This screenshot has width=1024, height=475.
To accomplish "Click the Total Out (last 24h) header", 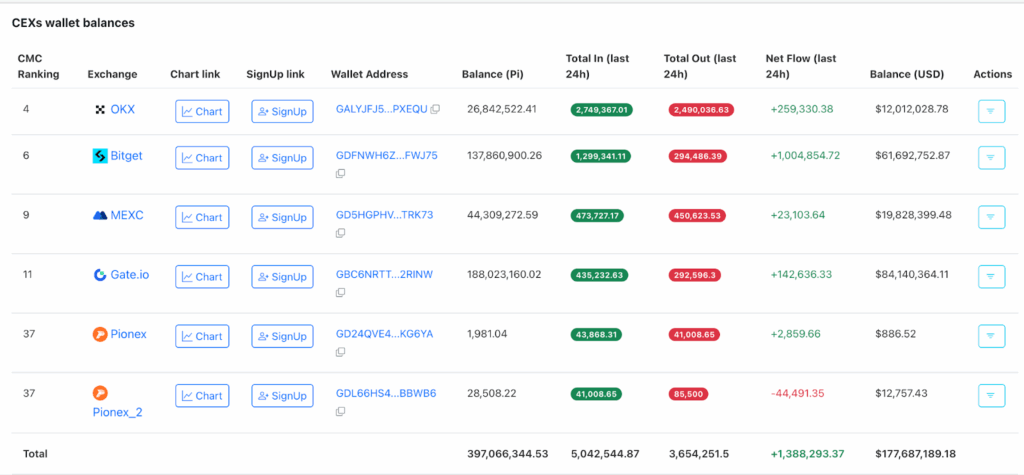I will click(x=700, y=66).
